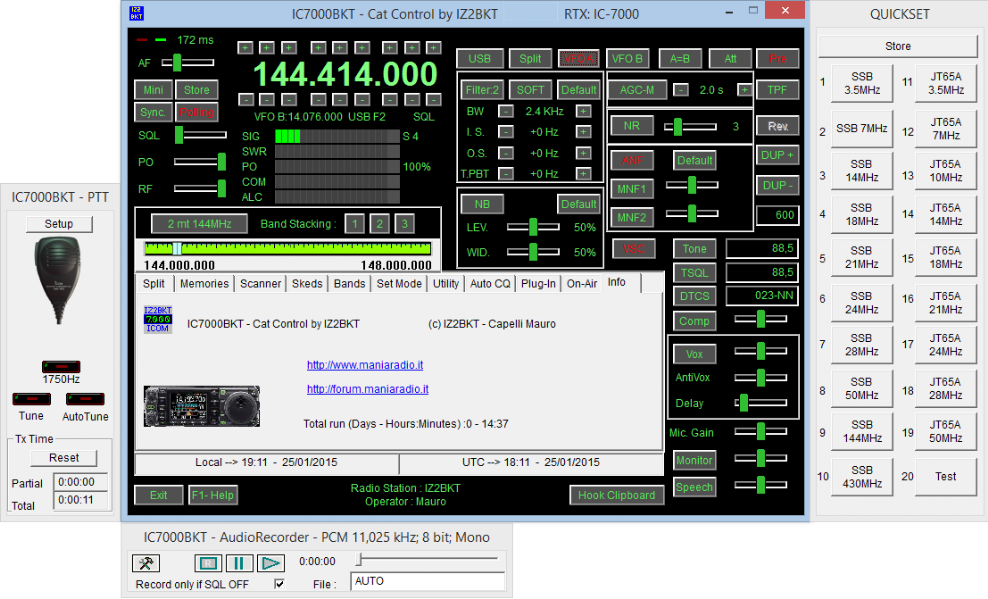The height and width of the screenshot is (599, 988).
Task: Toggle the Tune indicator button
Action: pyautogui.click(x=32, y=399)
